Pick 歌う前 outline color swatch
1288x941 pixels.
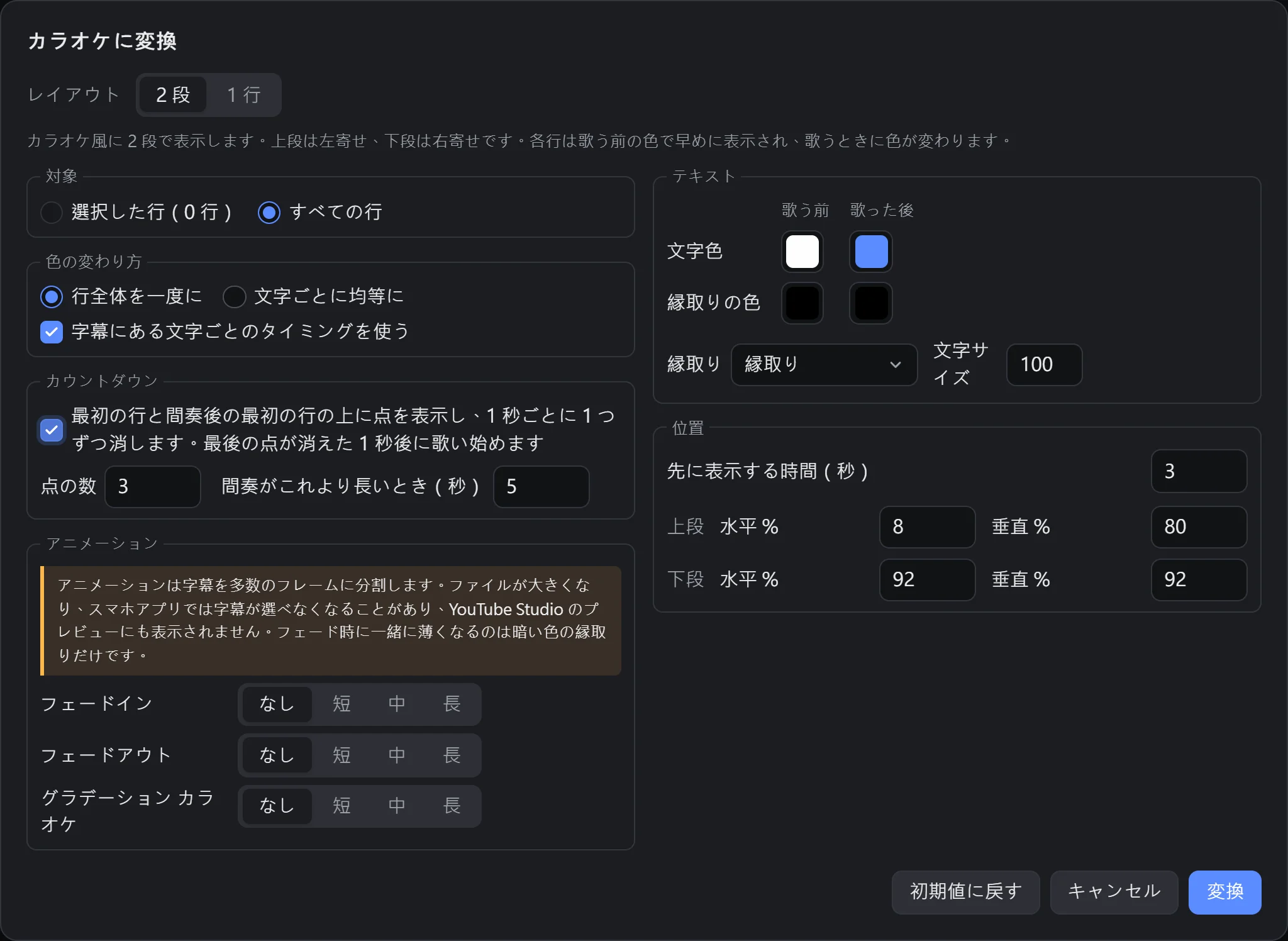click(x=802, y=303)
